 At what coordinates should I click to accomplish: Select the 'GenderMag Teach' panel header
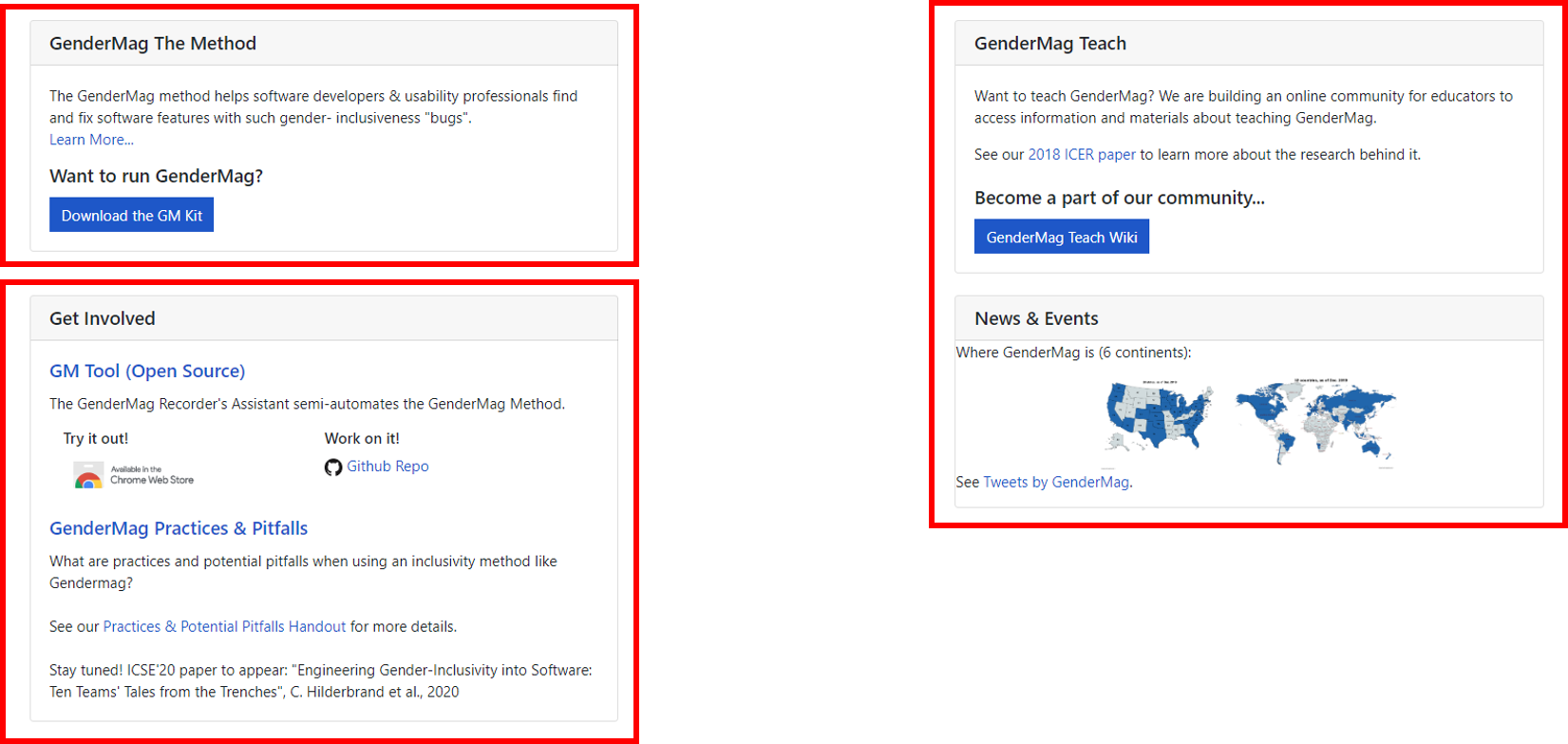point(1049,44)
